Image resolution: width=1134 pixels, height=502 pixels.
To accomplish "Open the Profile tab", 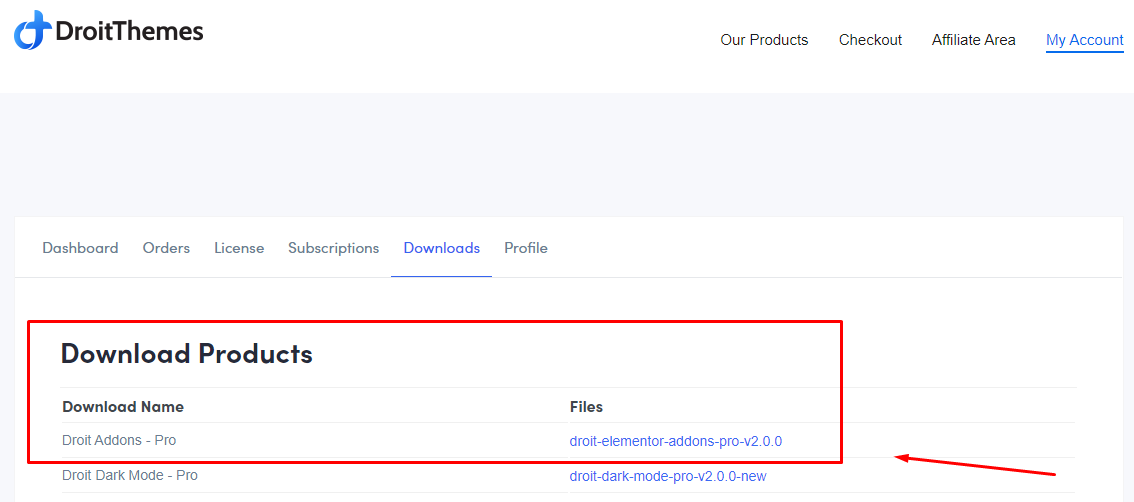I will pos(526,248).
